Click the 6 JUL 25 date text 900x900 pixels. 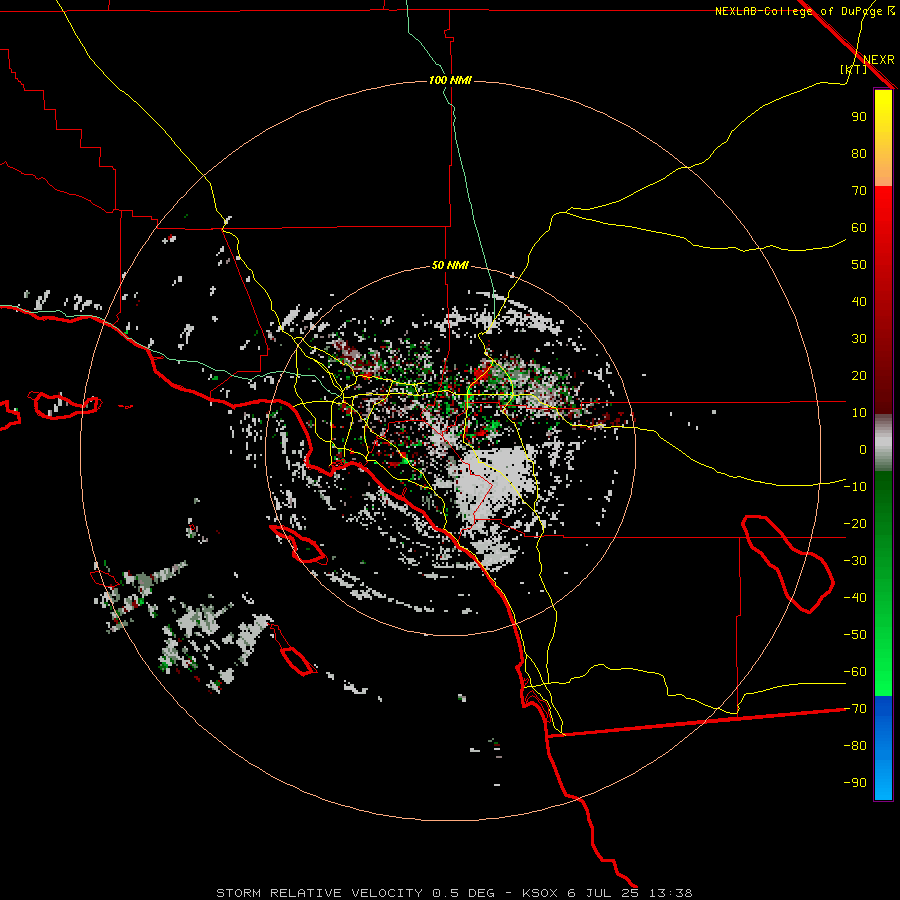[x=603, y=893]
